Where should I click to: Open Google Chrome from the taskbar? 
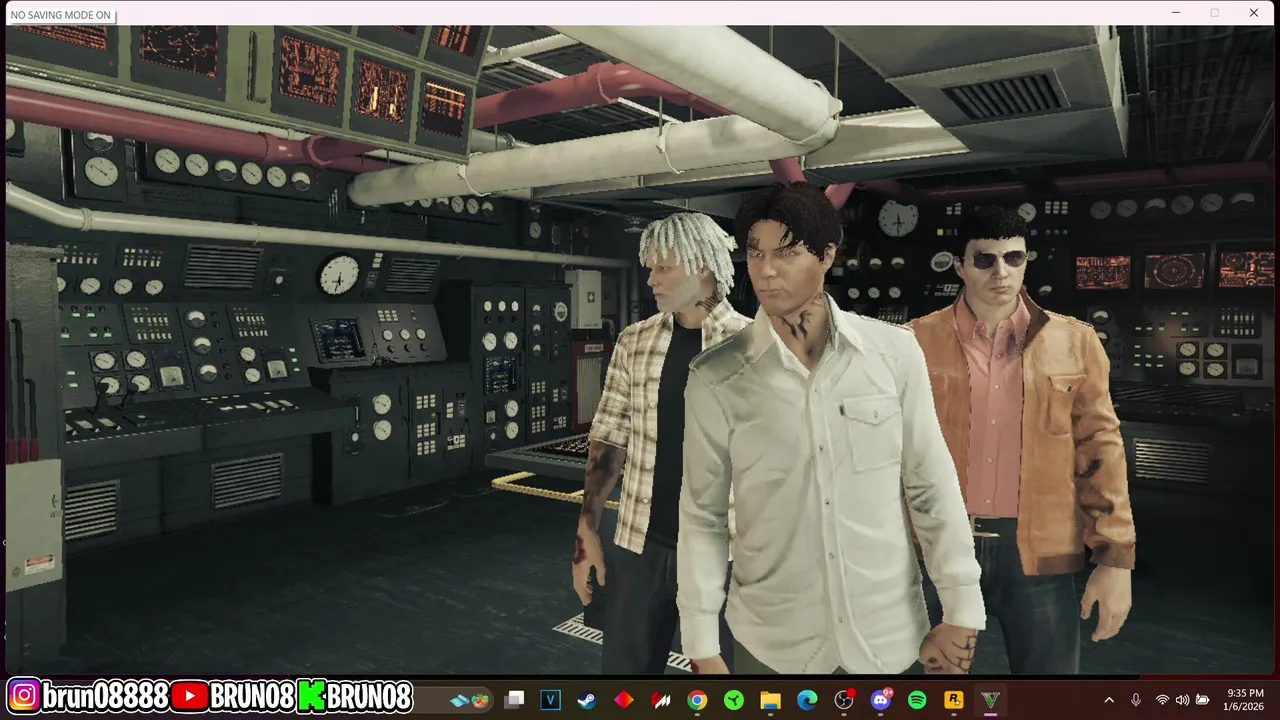tap(697, 700)
